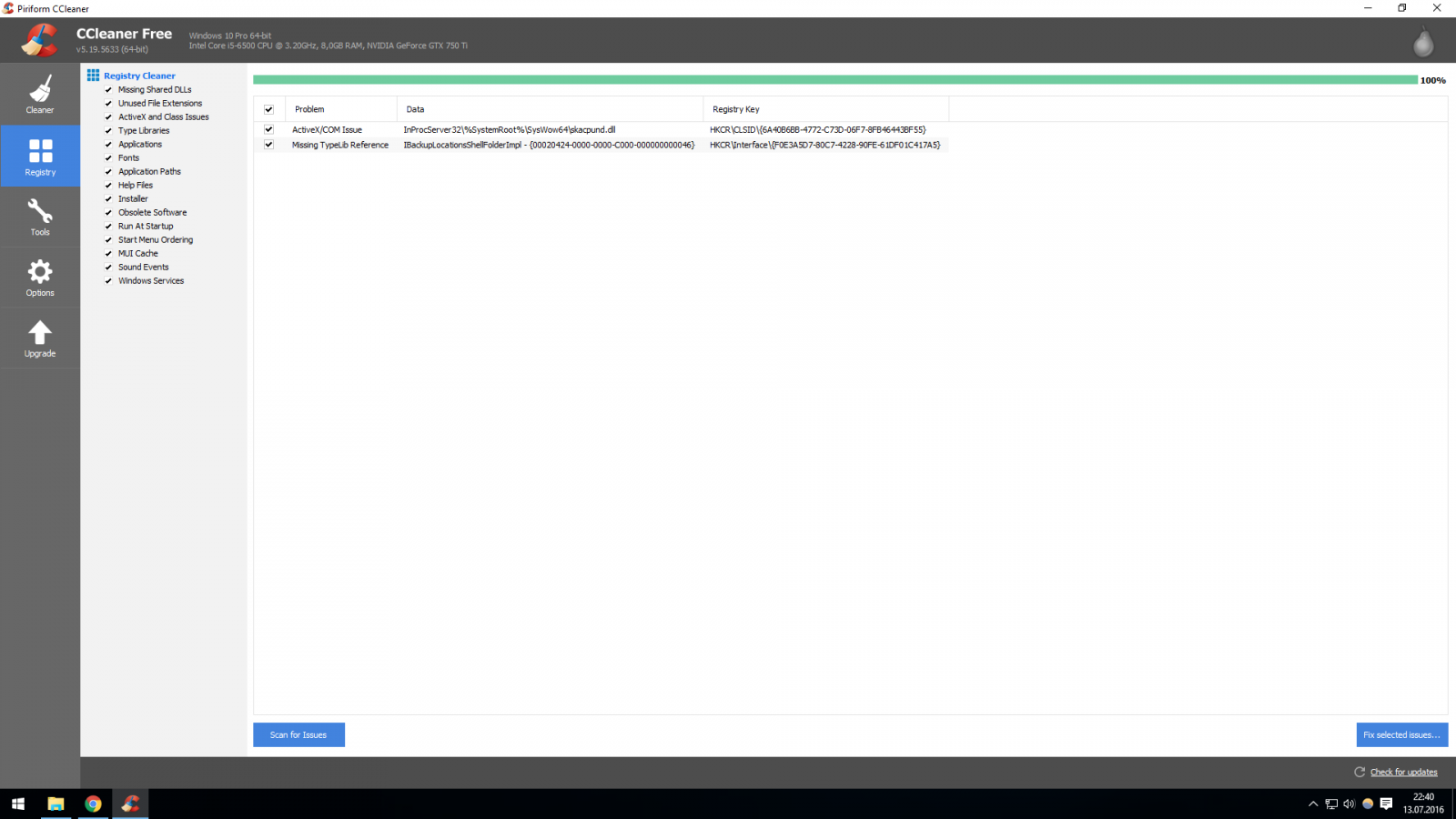The width and height of the screenshot is (1456, 819).
Task: Toggle the select-all checkbox in results header
Action: tap(268, 109)
